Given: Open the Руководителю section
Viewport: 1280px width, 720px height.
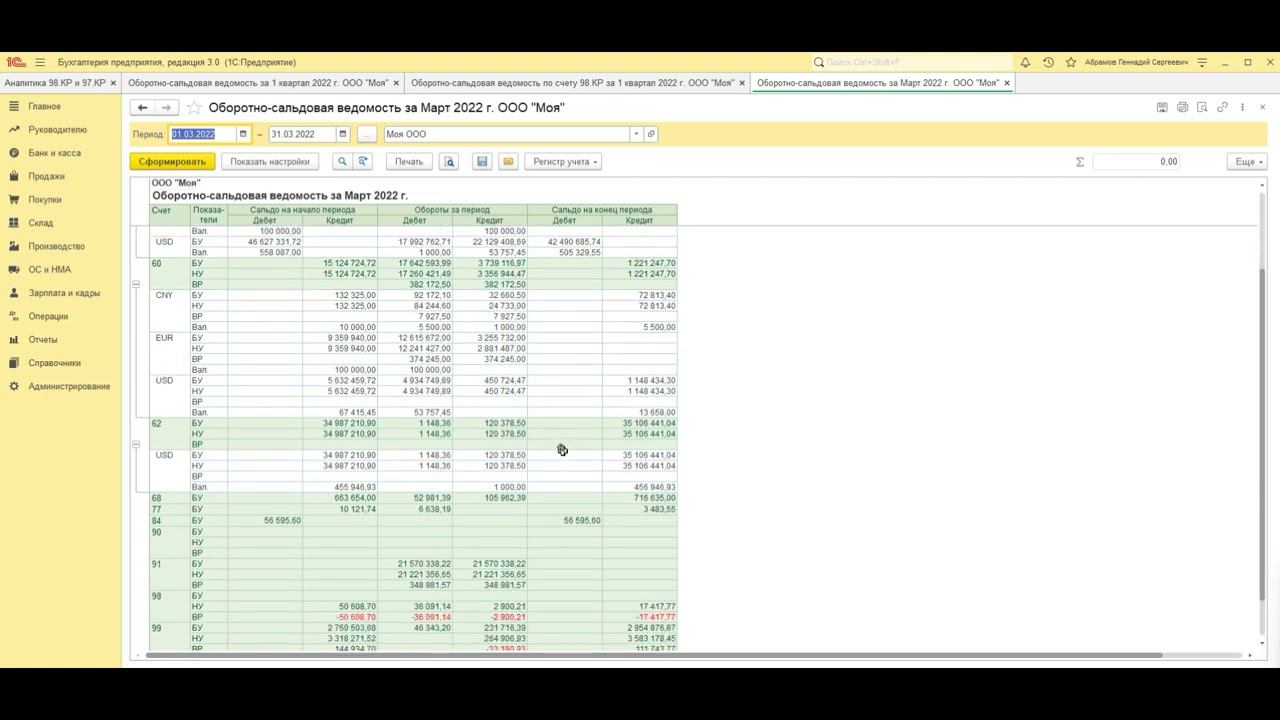Looking at the screenshot, I should coord(57,130).
